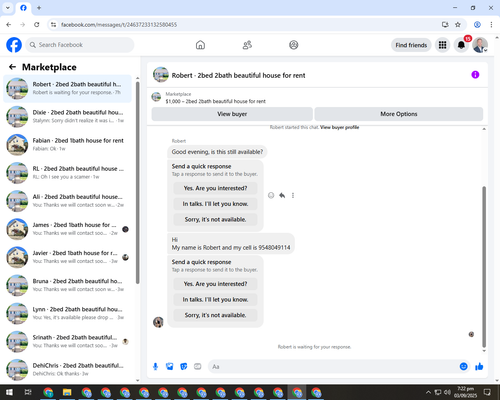The width and height of the screenshot is (500, 400).
Task: Go back in browser history
Action: point(9,25)
